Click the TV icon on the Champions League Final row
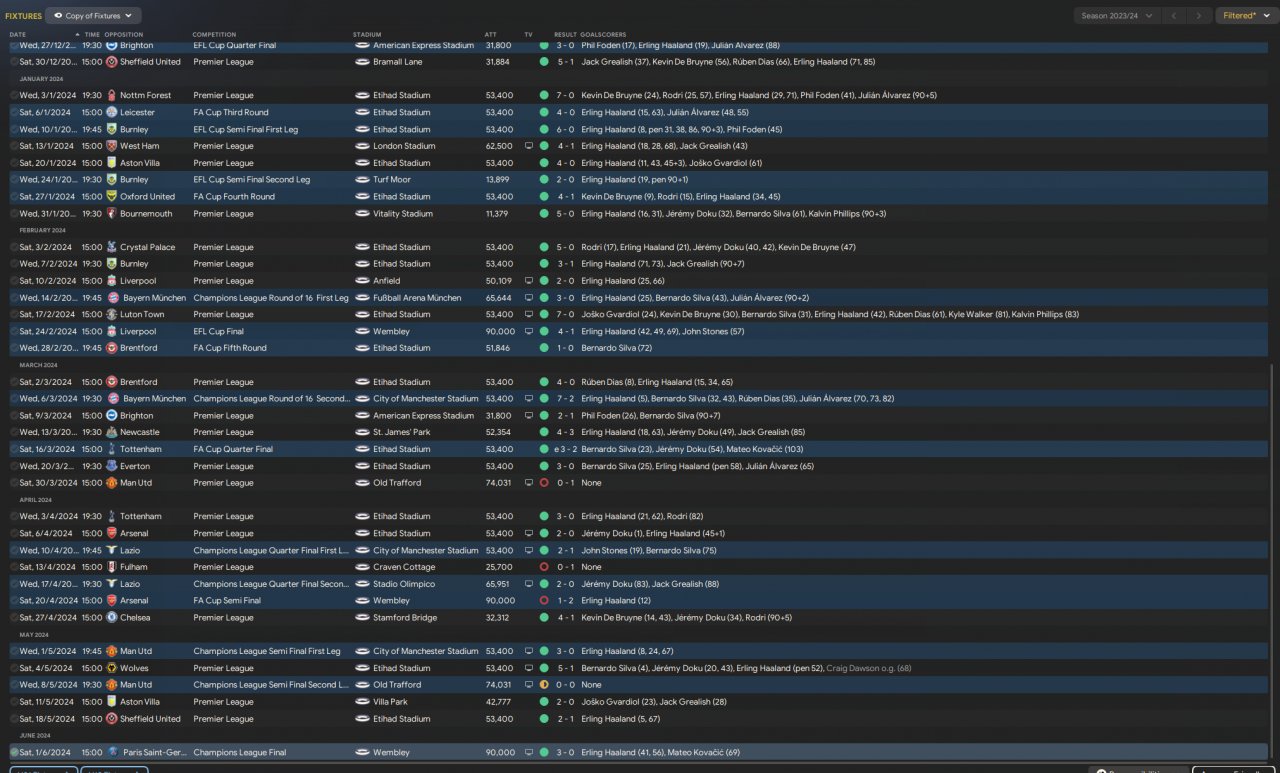Viewport: 1280px width, 773px height. point(529,752)
